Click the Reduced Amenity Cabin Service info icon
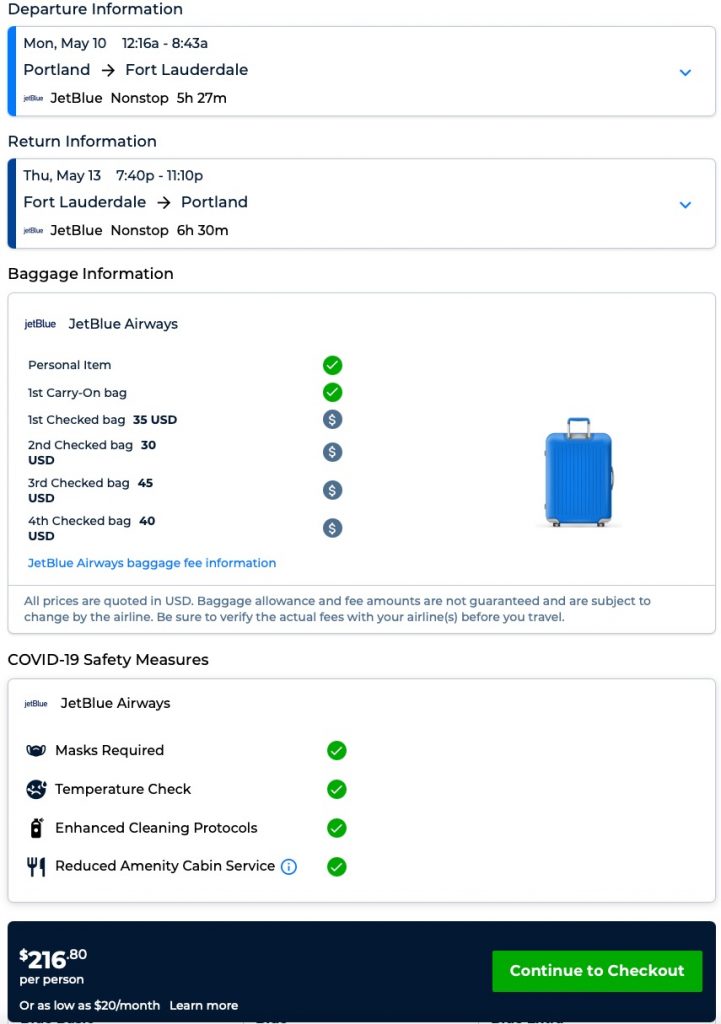Image resolution: width=721 pixels, height=1024 pixels. pyautogui.click(x=289, y=867)
